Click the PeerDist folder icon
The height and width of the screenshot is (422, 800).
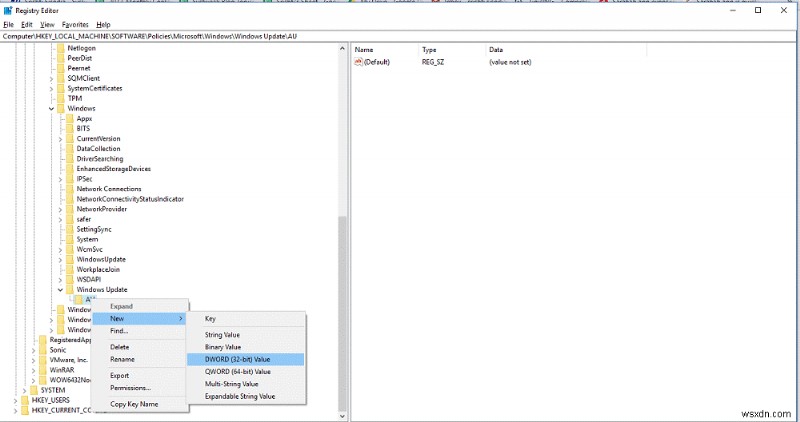(61, 58)
